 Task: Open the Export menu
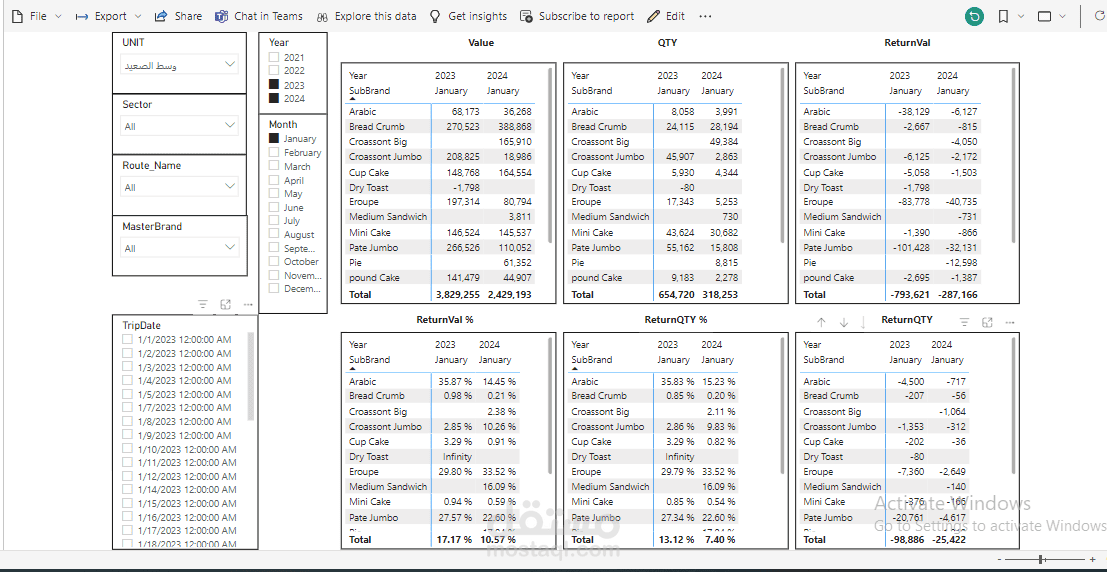coord(108,16)
